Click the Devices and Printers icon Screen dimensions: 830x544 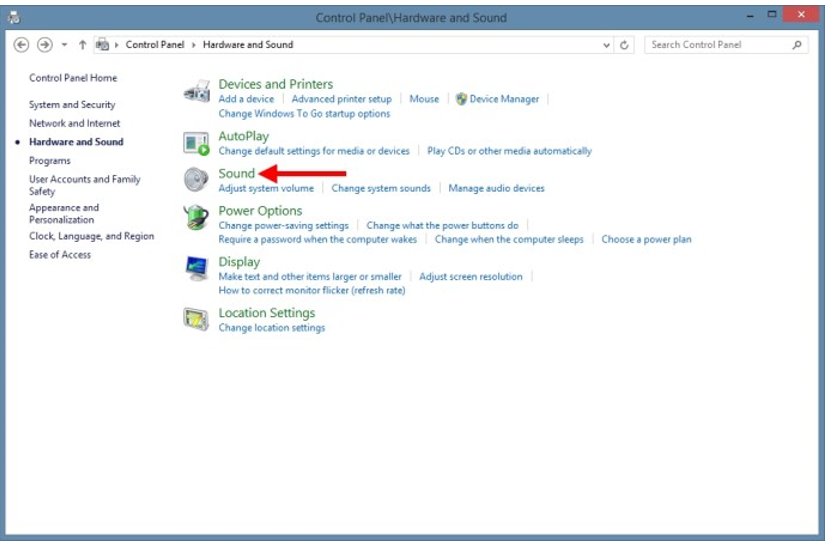pos(197,92)
